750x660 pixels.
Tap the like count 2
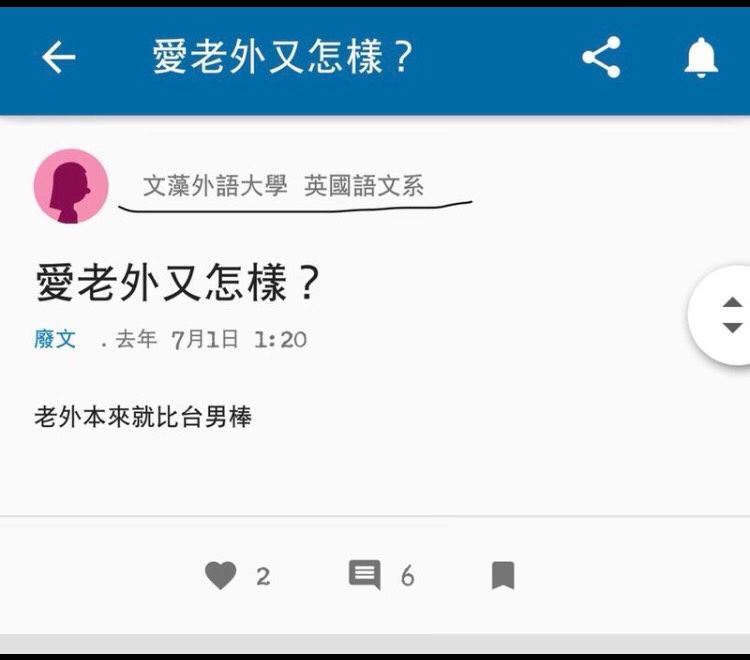263,576
